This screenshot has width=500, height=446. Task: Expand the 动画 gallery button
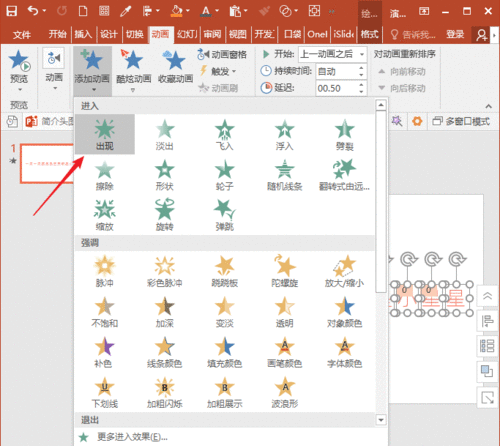[54, 69]
